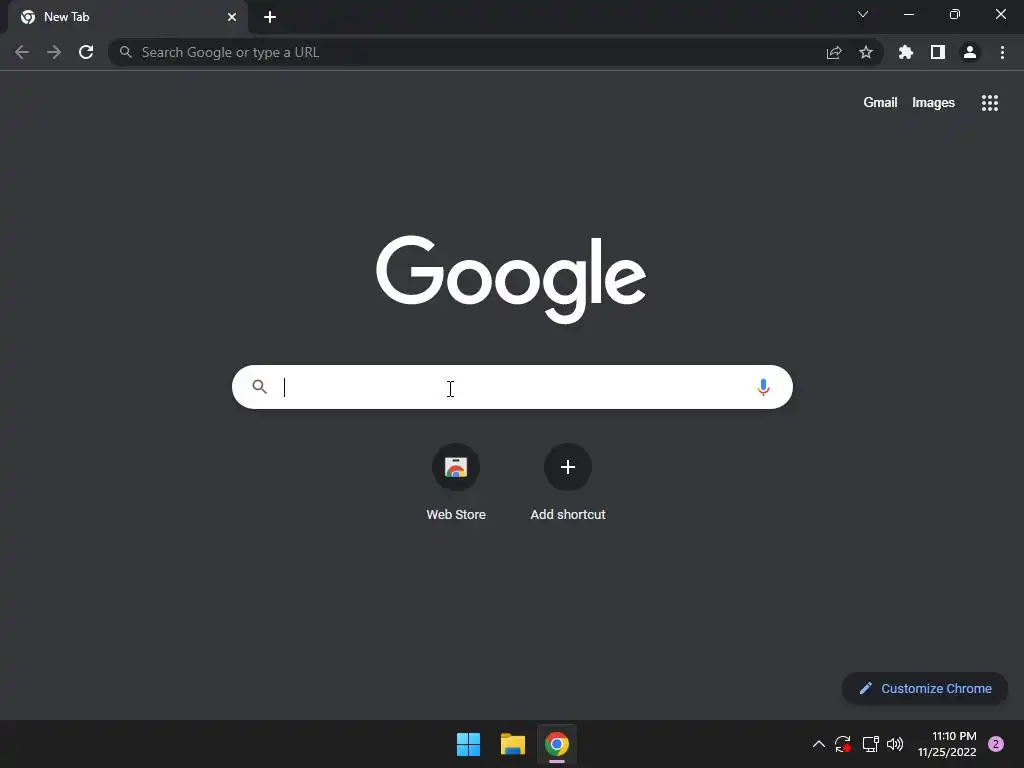The width and height of the screenshot is (1024, 768).
Task: Reload the current page
Action: tap(86, 52)
